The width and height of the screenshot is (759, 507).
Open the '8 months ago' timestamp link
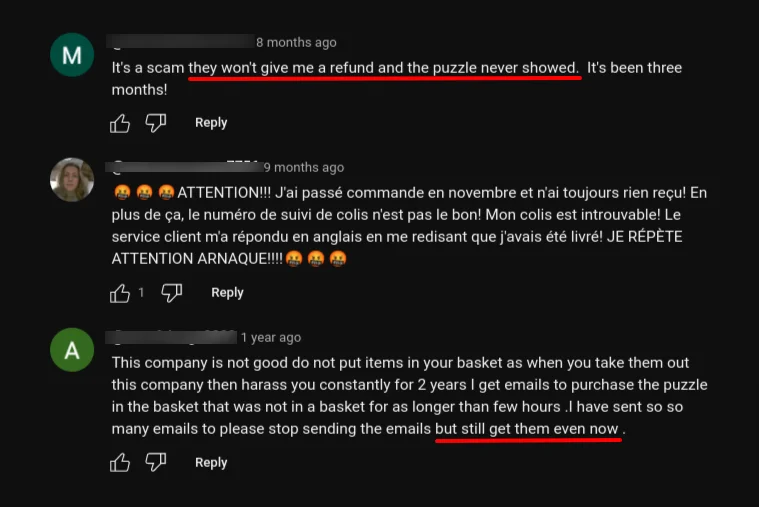point(296,42)
